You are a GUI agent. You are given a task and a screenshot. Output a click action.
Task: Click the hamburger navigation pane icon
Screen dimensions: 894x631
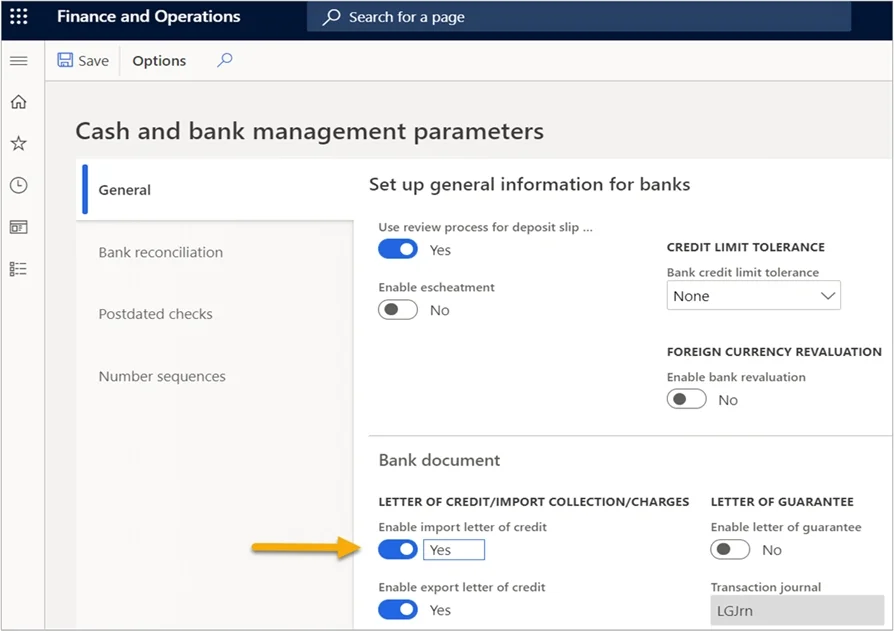19,61
